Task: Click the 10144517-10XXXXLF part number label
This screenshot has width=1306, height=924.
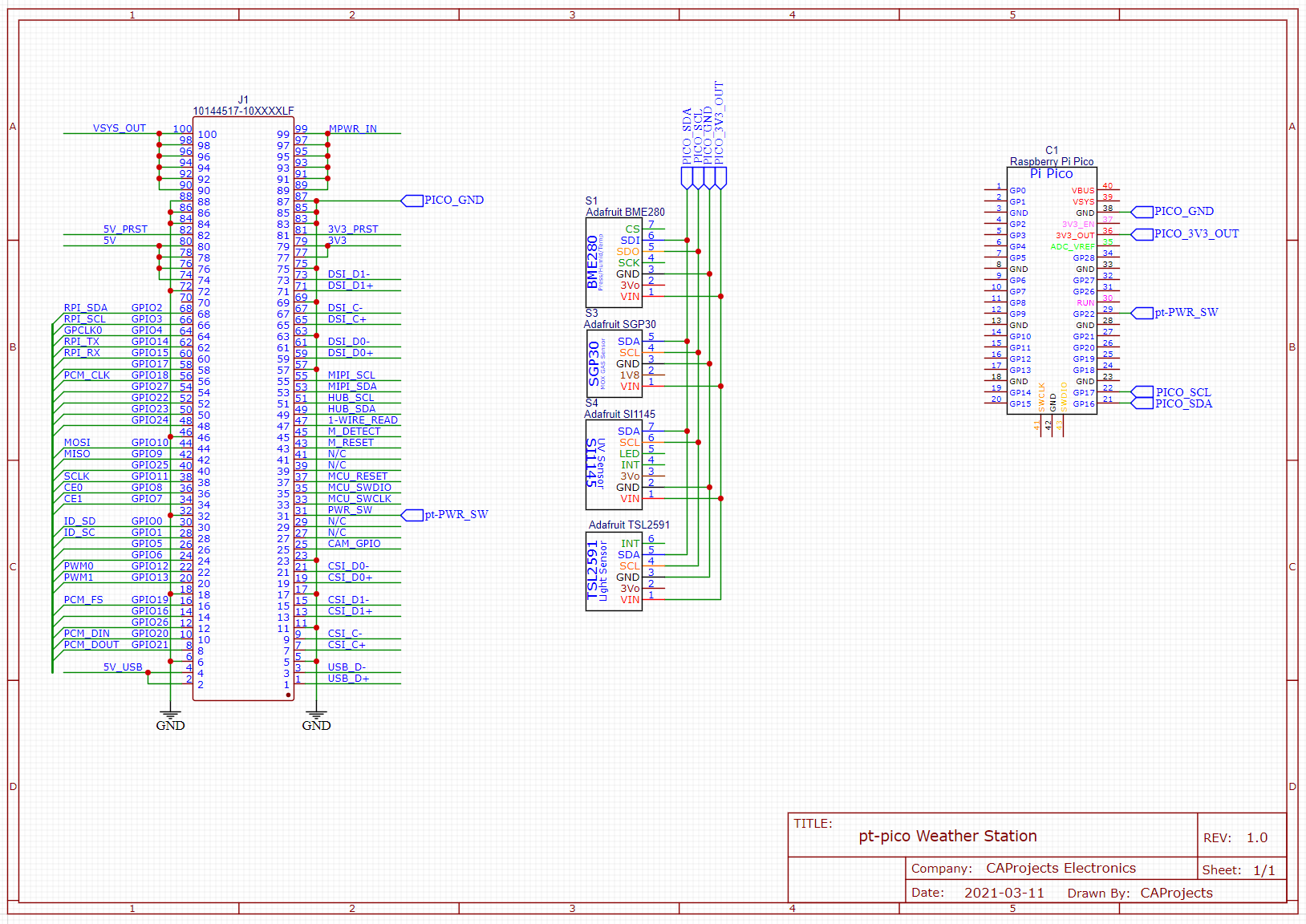Action: 243,111
